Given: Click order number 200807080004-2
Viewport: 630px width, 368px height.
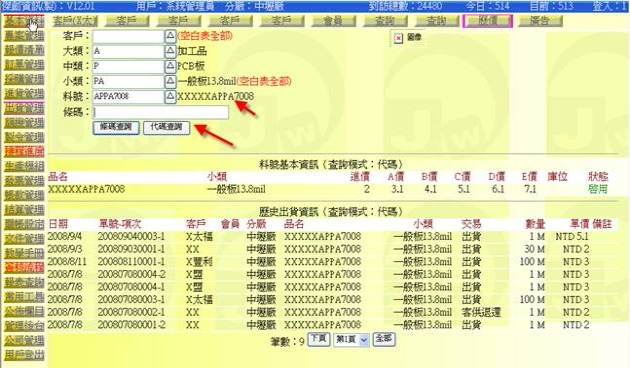Looking at the screenshot, I should pos(131,274).
